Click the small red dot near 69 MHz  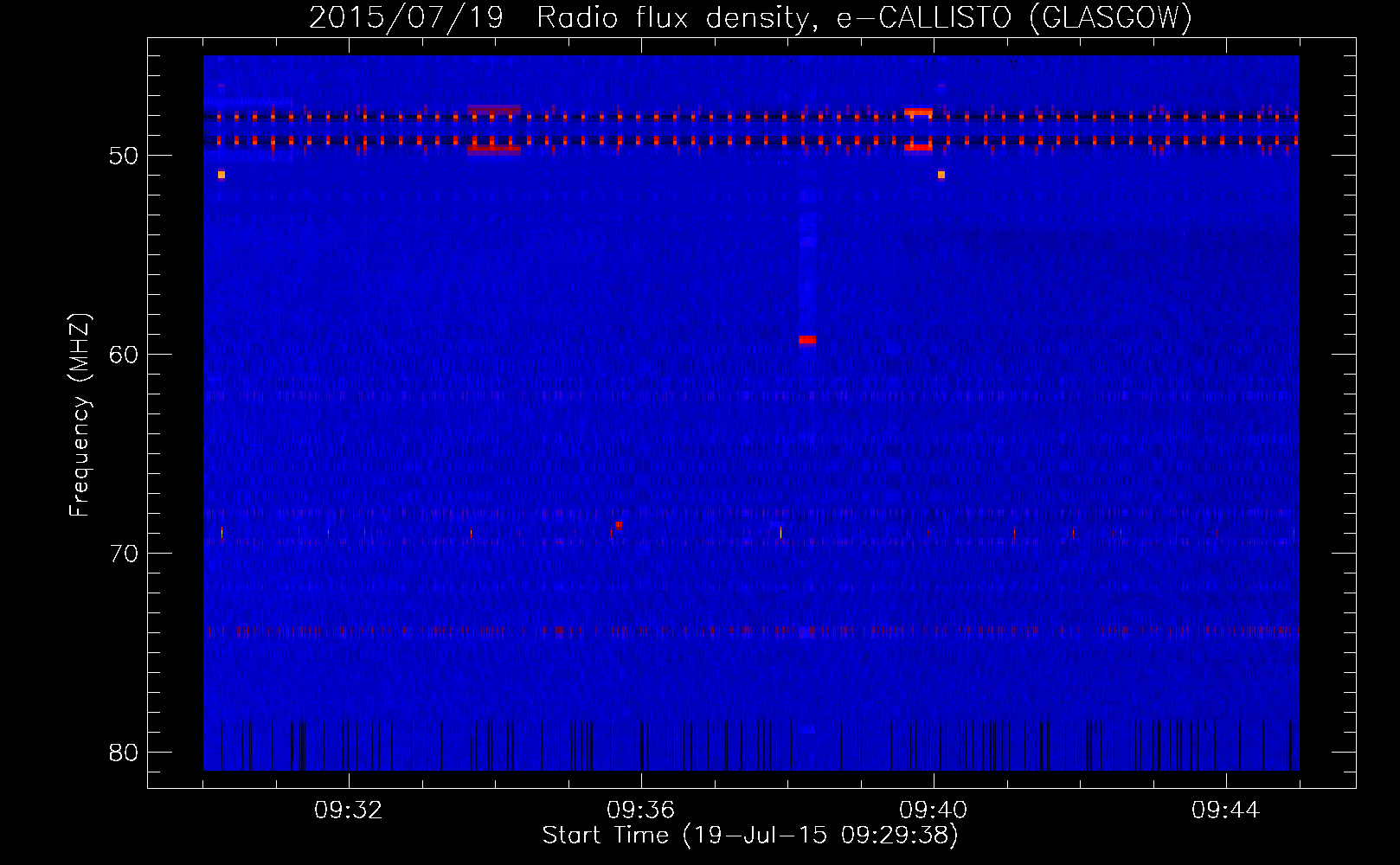click(x=619, y=525)
